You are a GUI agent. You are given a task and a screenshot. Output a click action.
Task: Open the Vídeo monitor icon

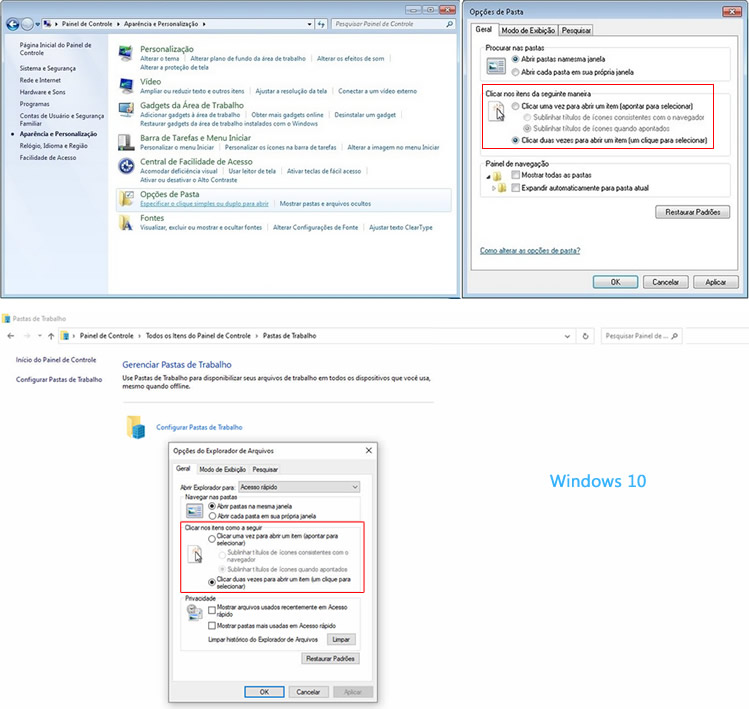(x=126, y=86)
